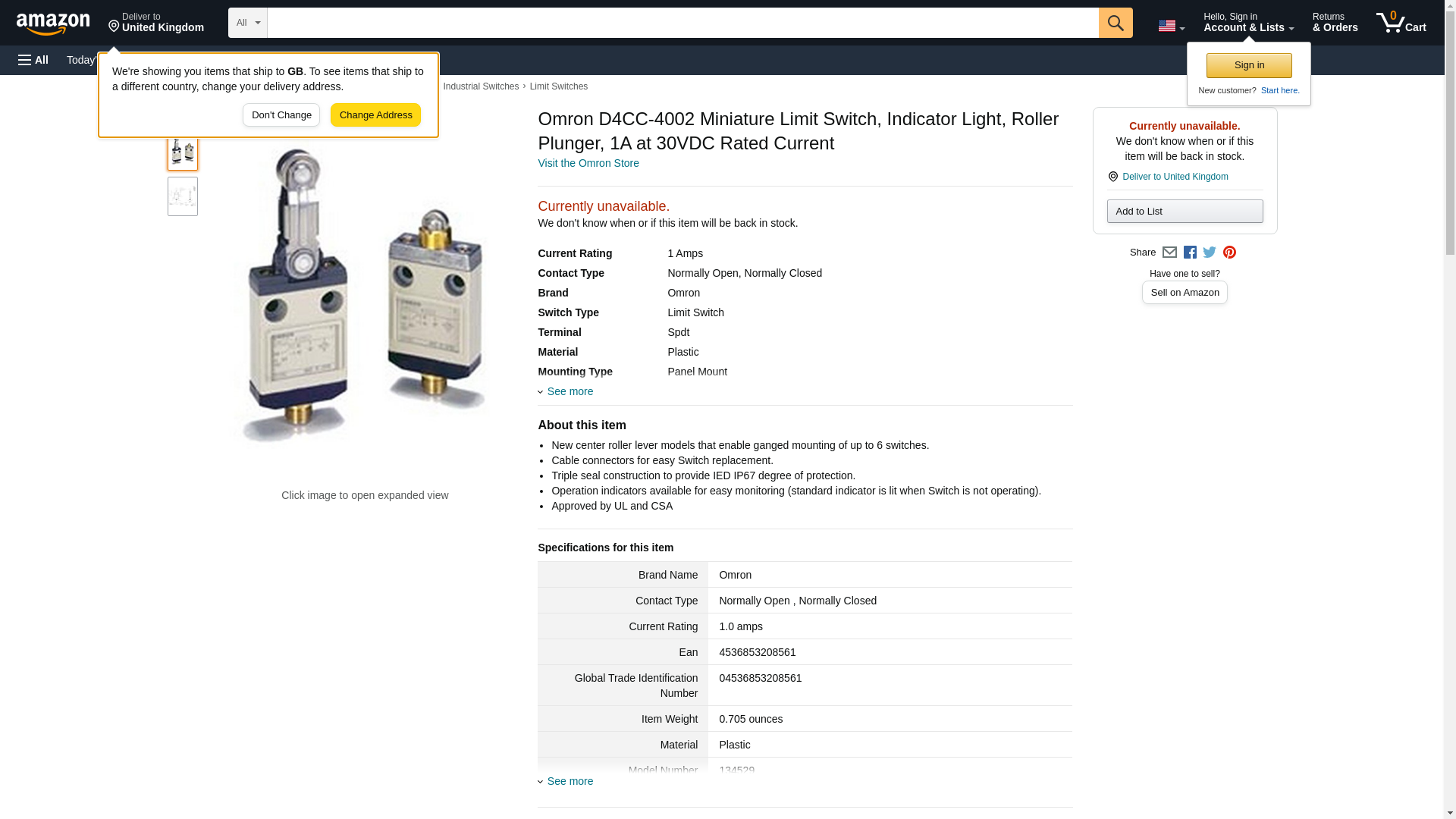
Task: Open Industrial Switches breadcrumb
Action: tap(481, 86)
